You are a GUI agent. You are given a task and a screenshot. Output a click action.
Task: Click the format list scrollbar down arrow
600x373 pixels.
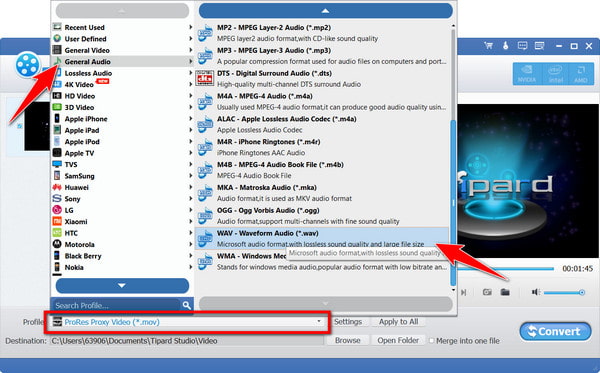pos(453,290)
